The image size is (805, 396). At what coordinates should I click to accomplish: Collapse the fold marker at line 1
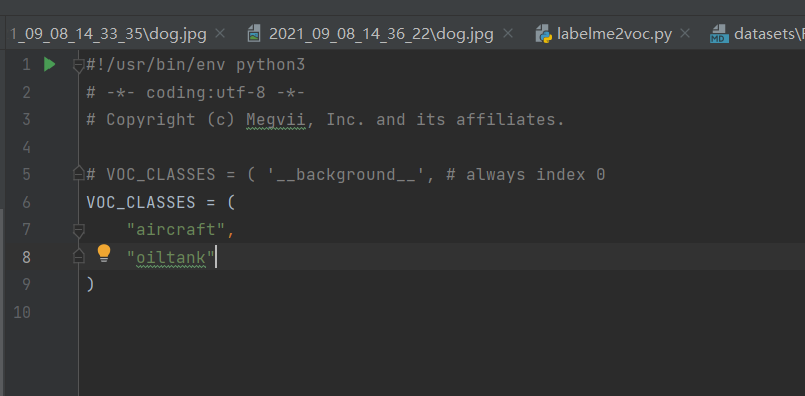[79, 65]
